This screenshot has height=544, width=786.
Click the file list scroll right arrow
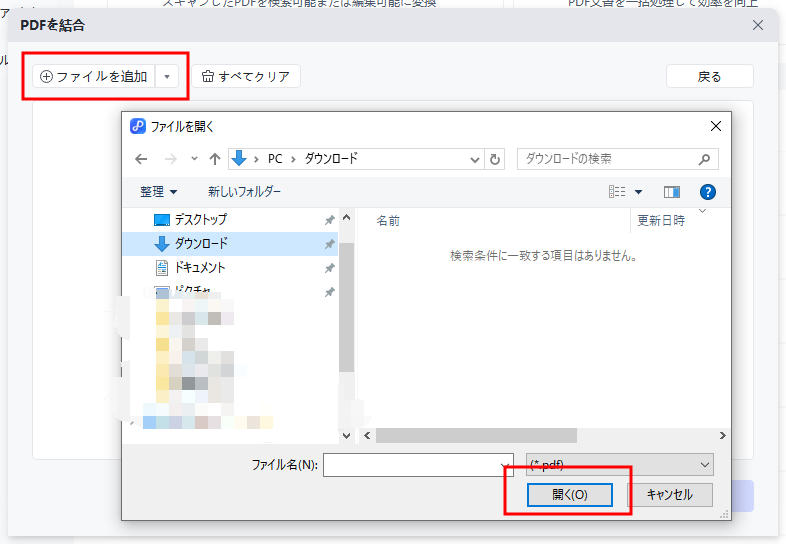click(x=722, y=435)
